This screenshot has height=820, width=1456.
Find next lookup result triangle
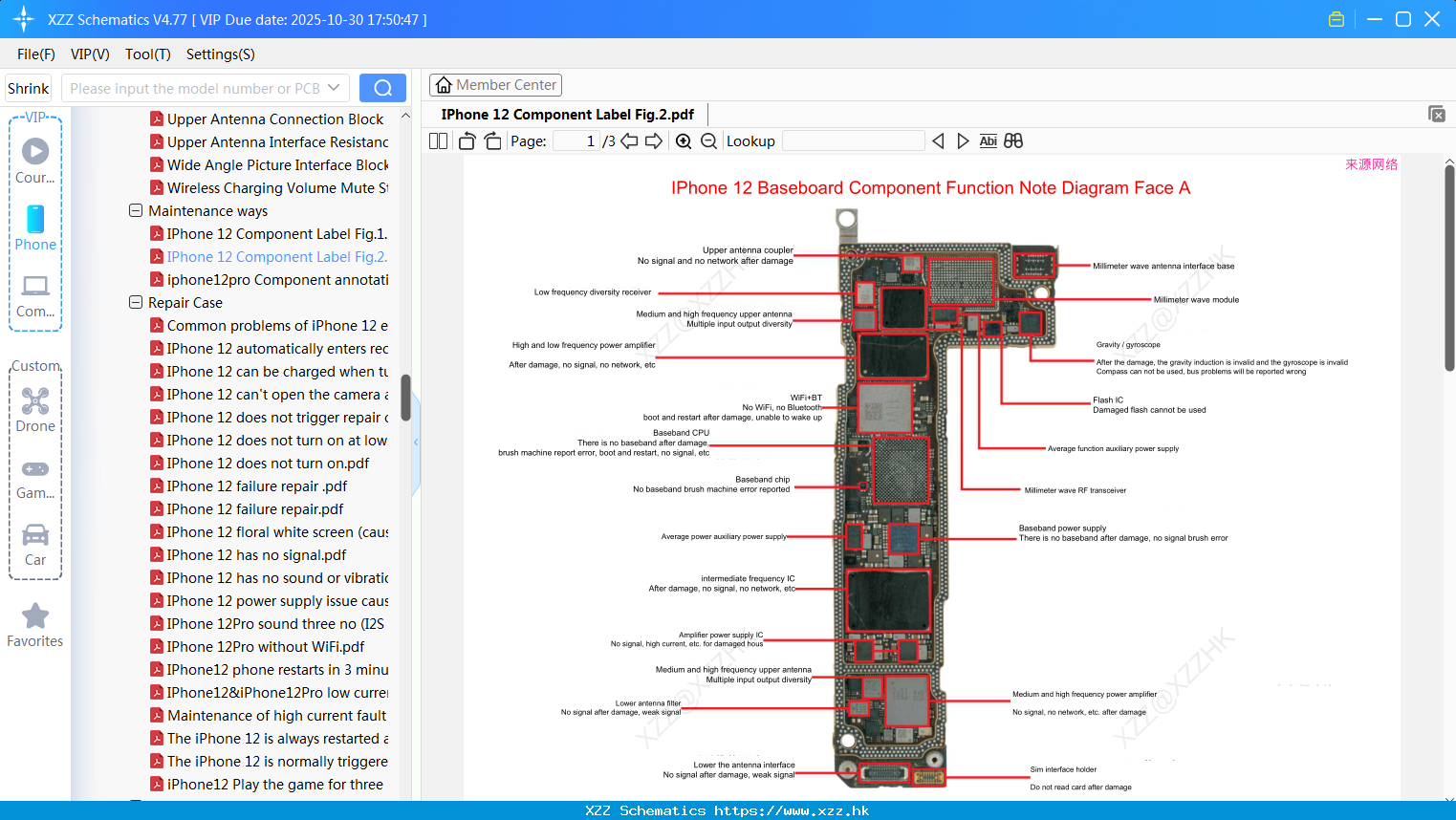[963, 141]
